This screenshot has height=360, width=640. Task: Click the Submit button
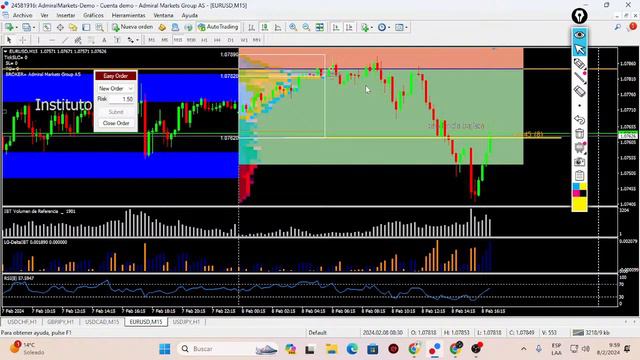116,112
